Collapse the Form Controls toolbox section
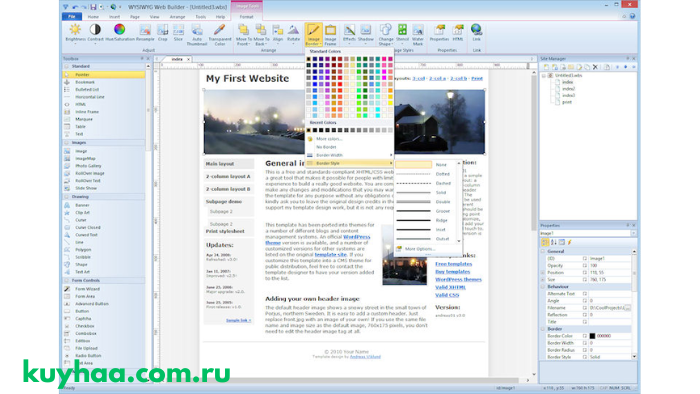 [x=67, y=281]
